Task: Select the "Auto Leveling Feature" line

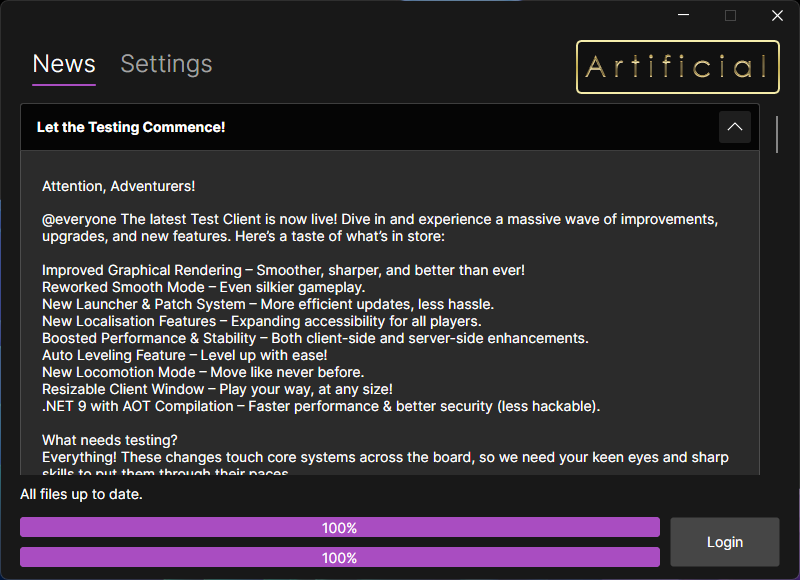Action: tap(185, 355)
